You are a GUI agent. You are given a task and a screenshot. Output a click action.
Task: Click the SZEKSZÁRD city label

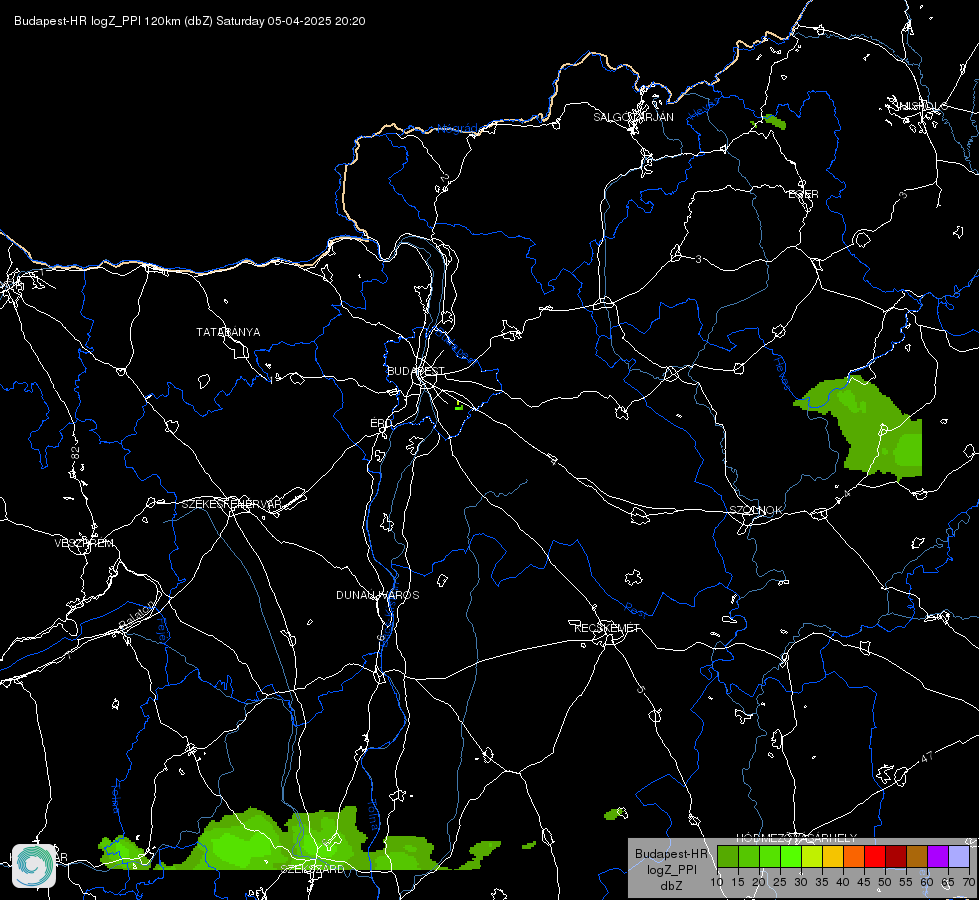(312, 869)
